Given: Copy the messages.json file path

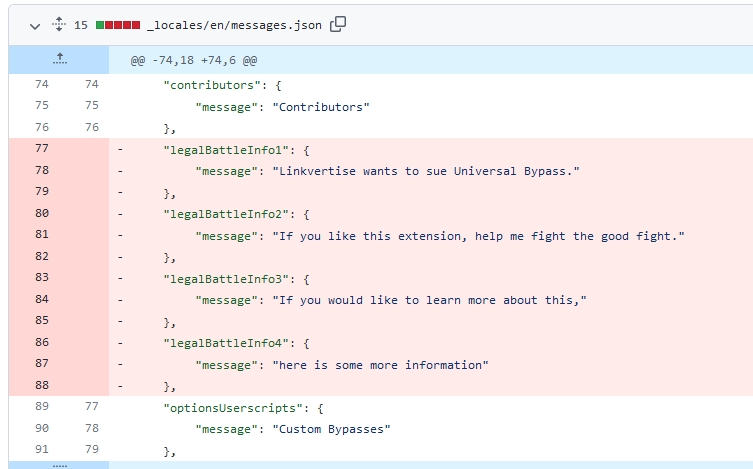Looking at the screenshot, I should pos(338,24).
